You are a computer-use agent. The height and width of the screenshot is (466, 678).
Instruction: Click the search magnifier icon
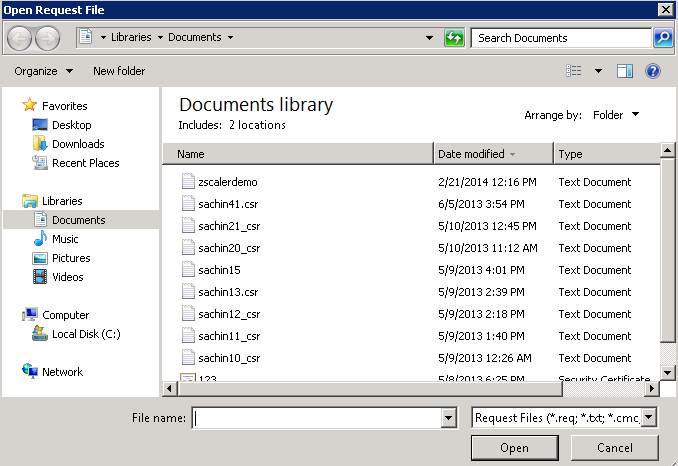pos(663,38)
